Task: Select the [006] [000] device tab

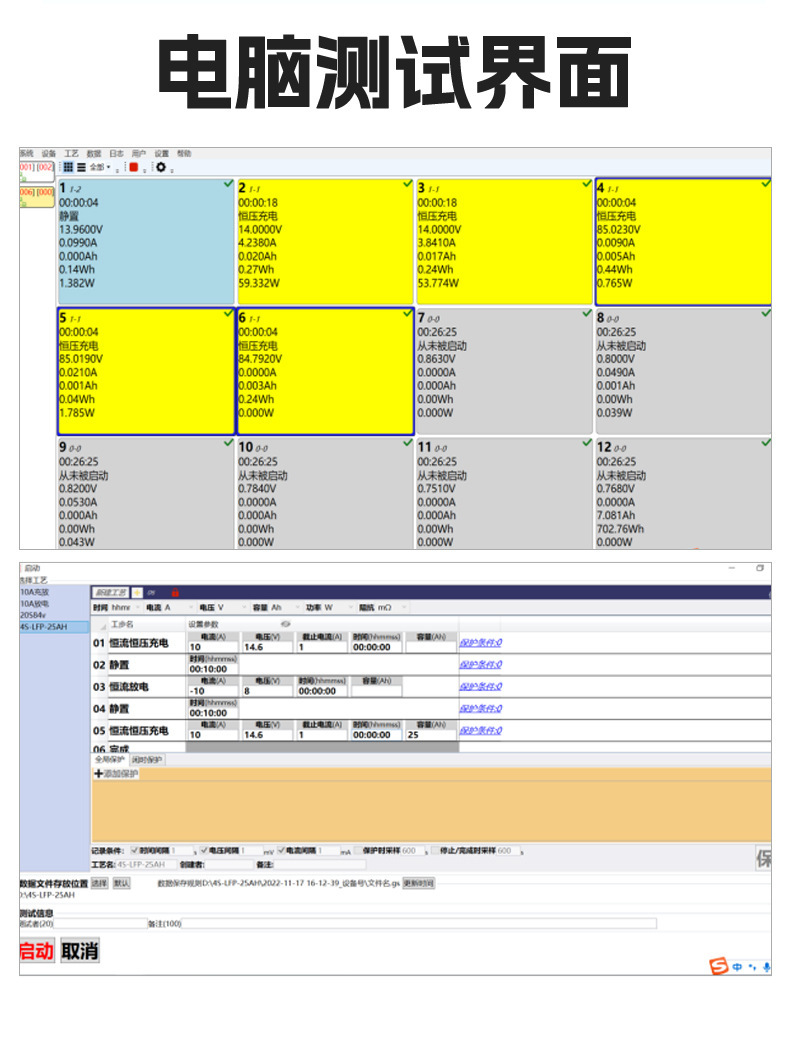Action: (37, 197)
